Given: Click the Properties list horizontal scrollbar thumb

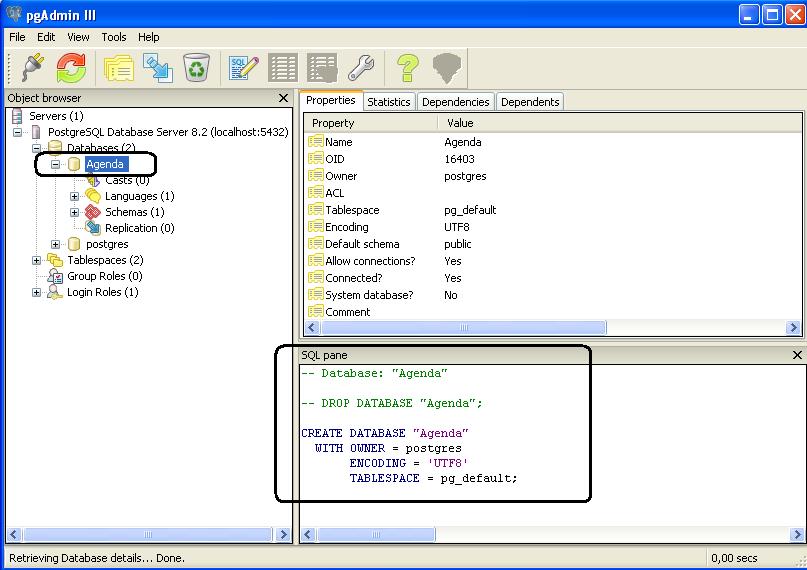Looking at the screenshot, I should tap(464, 327).
